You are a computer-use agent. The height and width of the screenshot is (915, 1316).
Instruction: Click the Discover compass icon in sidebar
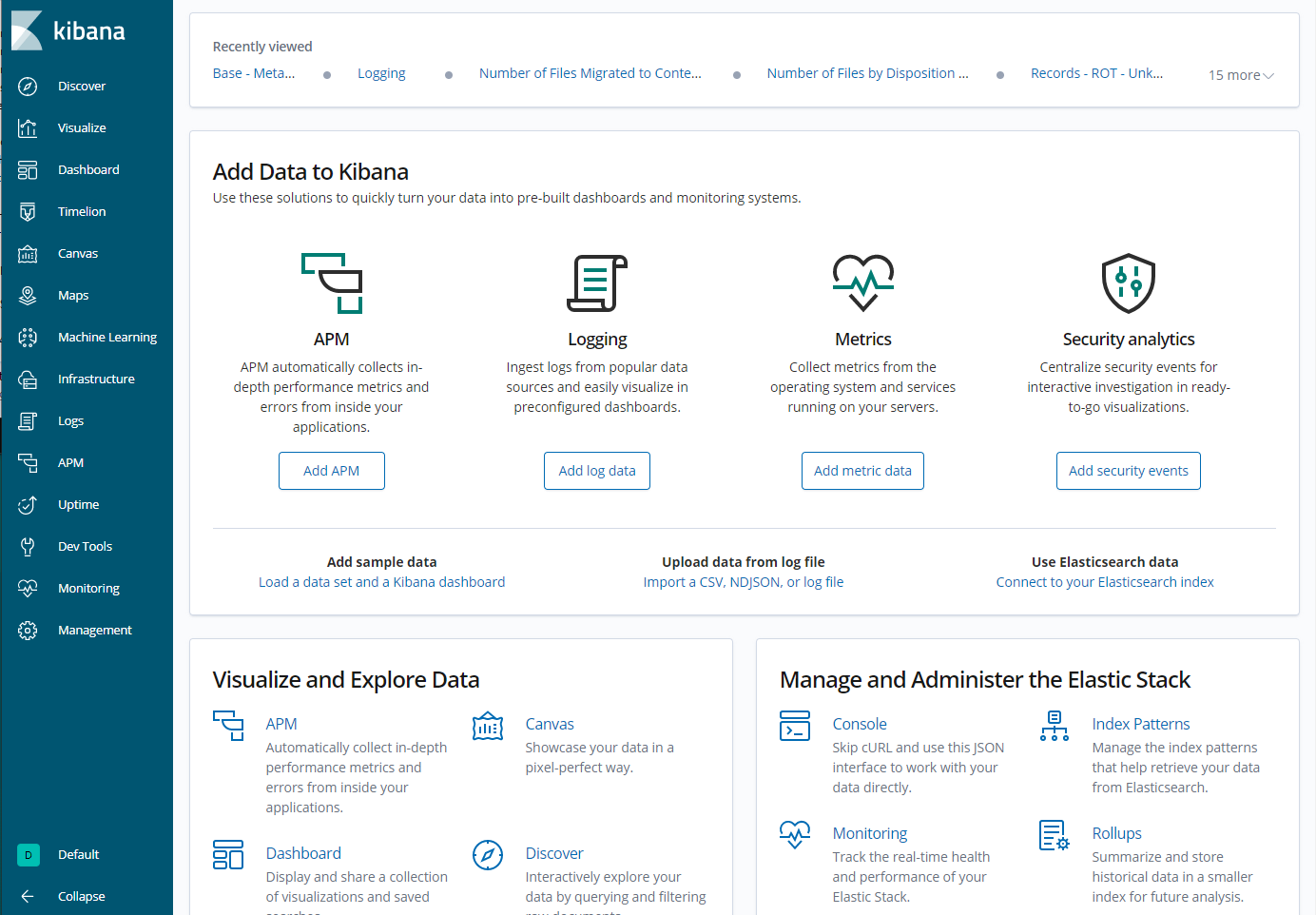(28, 87)
